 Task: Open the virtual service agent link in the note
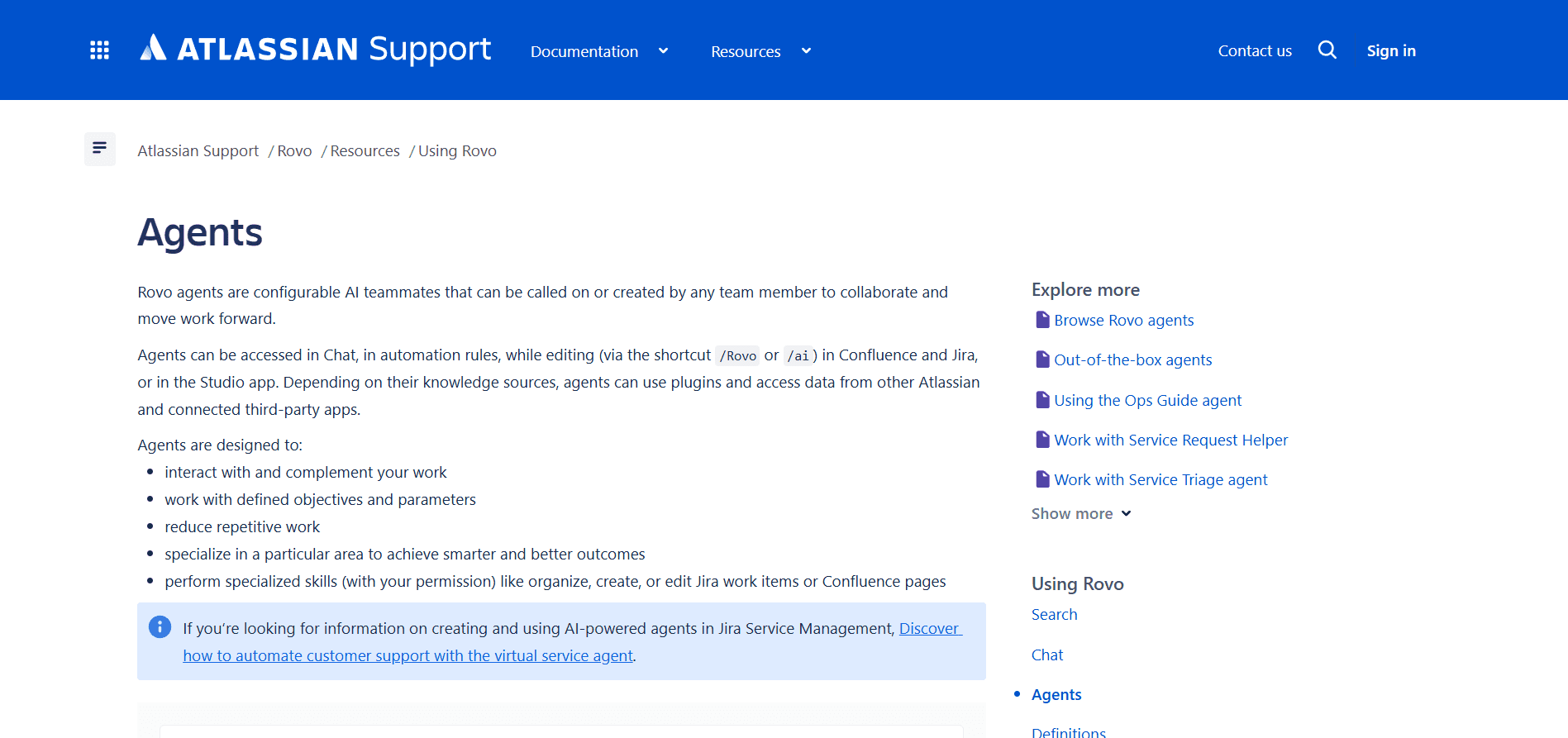pyautogui.click(x=407, y=655)
